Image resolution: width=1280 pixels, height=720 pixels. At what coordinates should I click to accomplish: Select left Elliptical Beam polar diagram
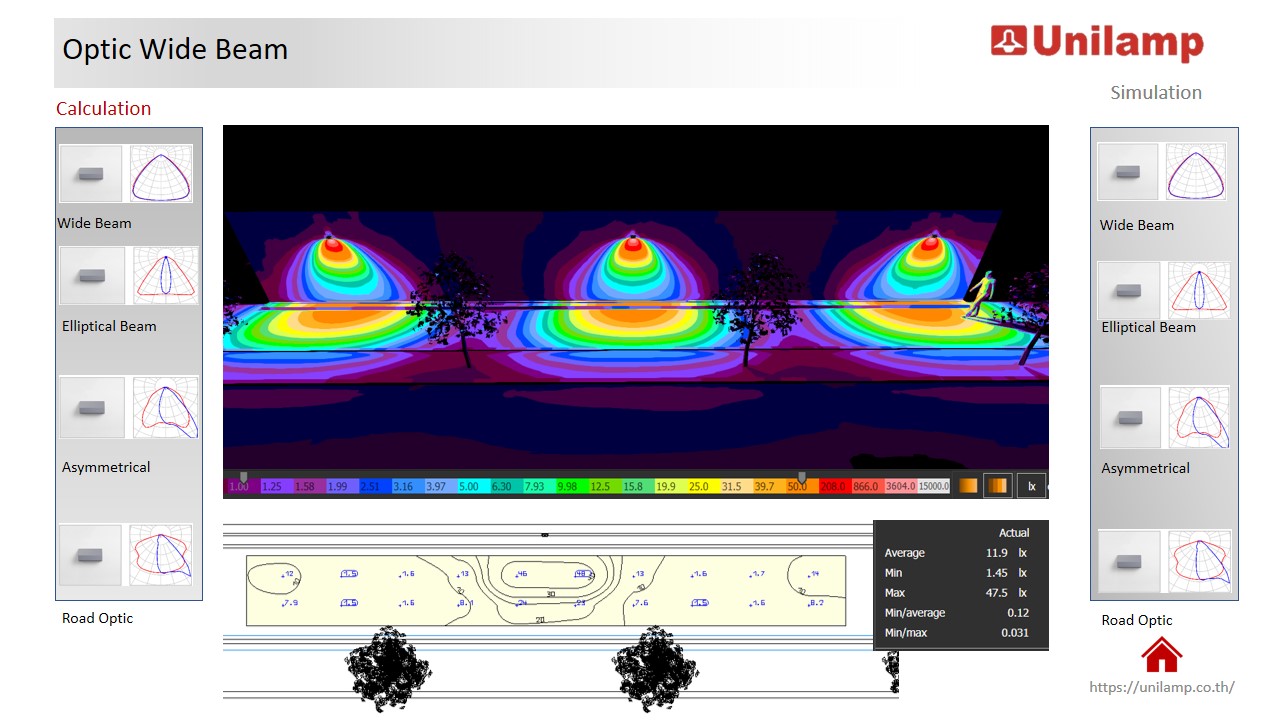tap(166, 275)
